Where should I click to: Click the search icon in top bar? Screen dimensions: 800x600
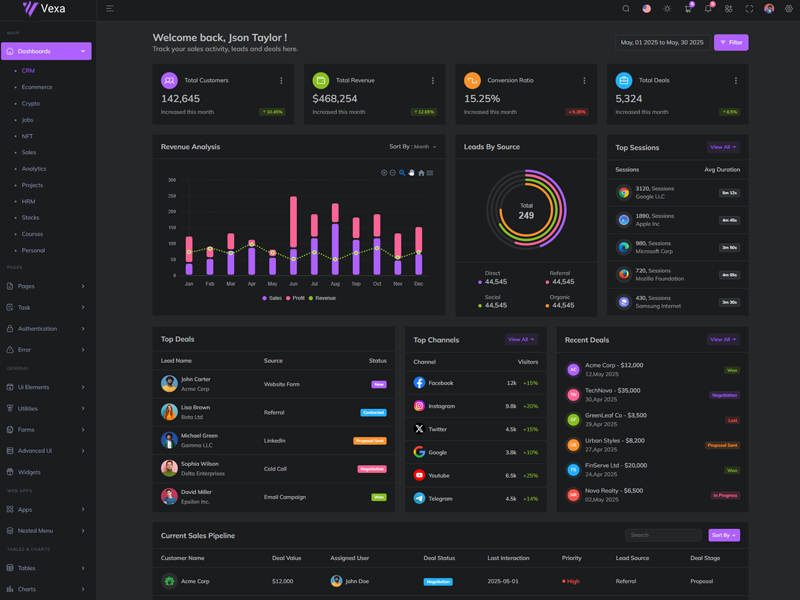coord(626,9)
